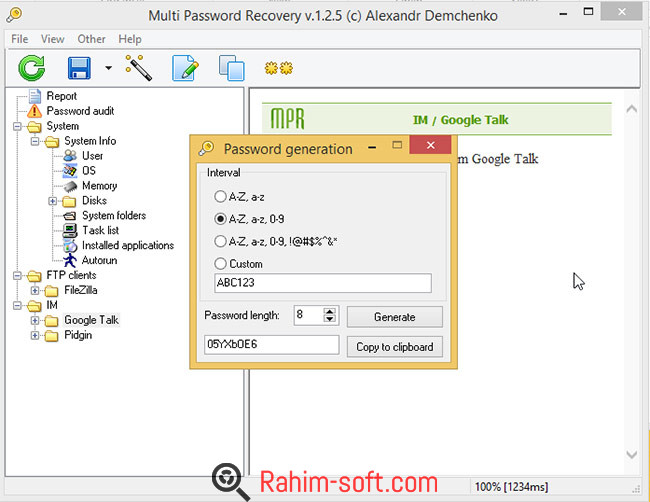This screenshot has width=650, height=502.
Task: Open the Help menu
Action: [x=130, y=39]
